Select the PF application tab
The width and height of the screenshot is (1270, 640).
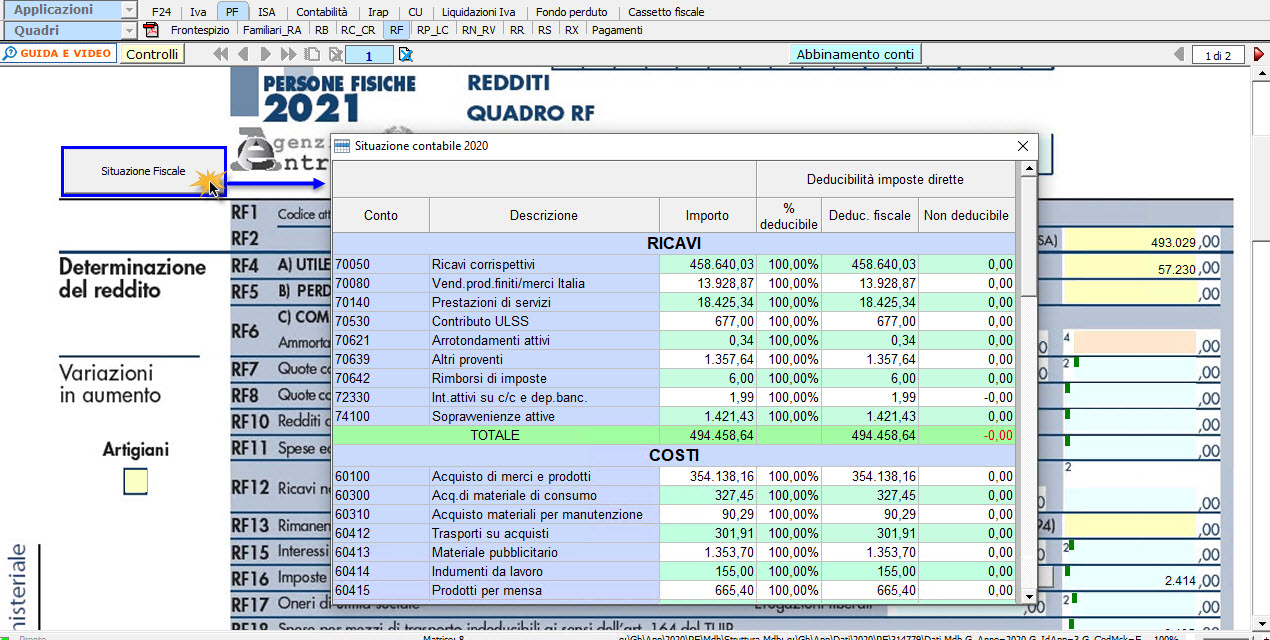232,12
